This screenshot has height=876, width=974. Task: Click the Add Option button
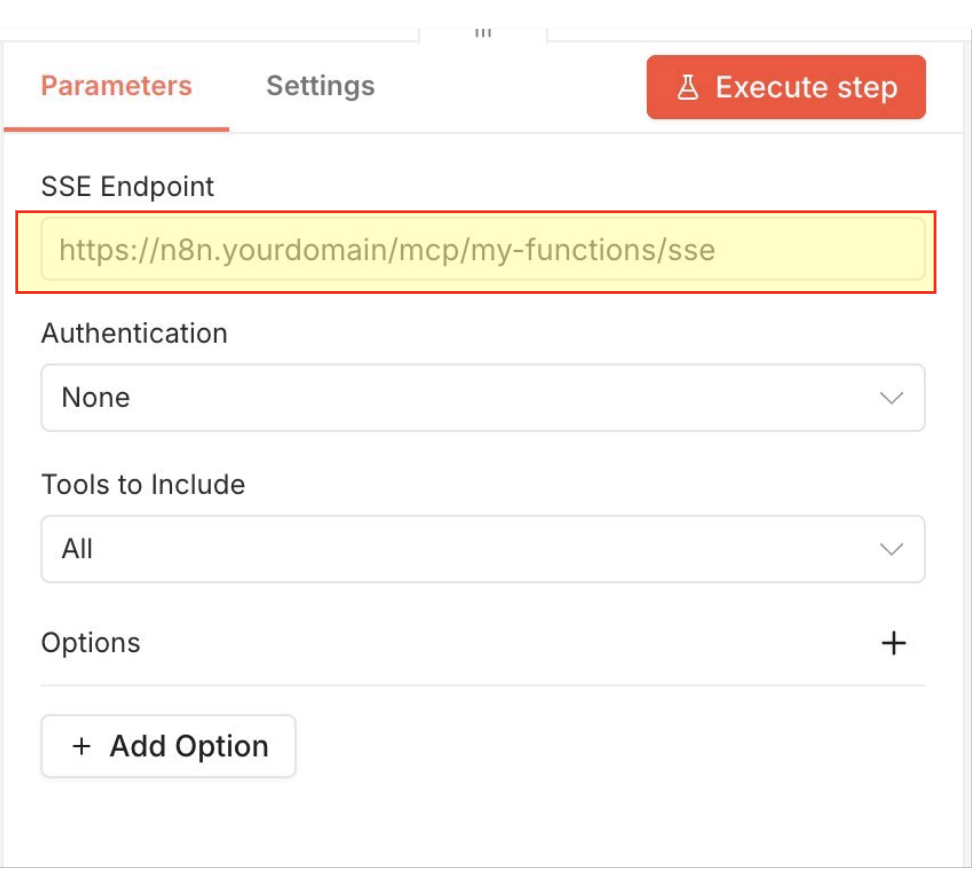(x=168, y=746)
